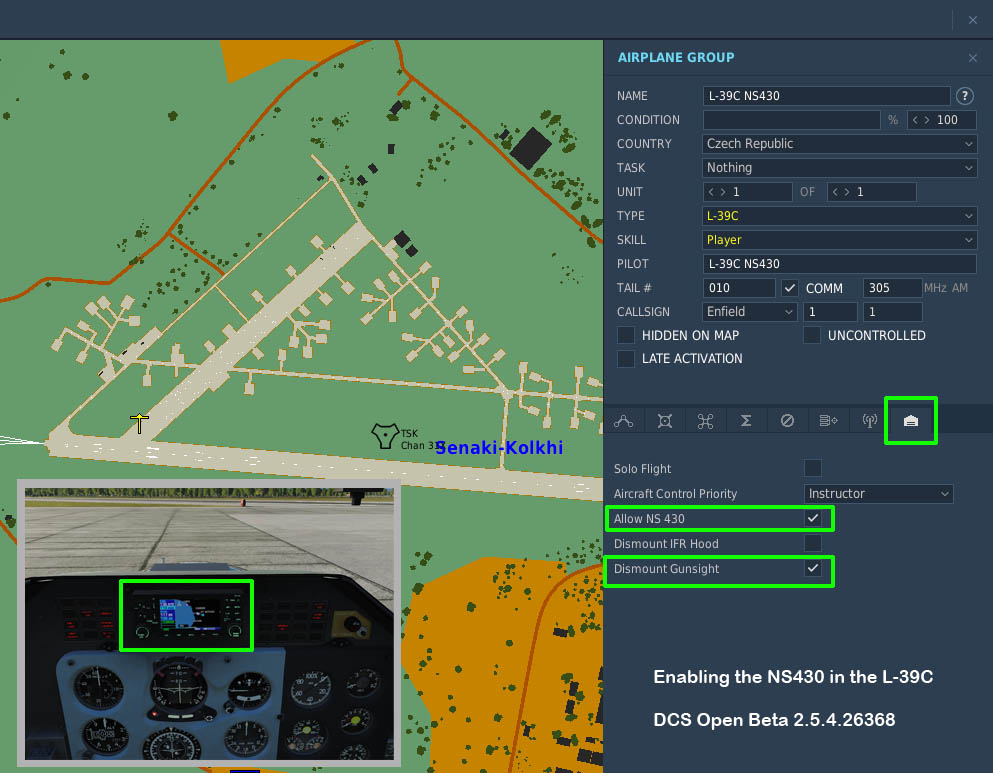Click the Senaki-Kolkhi airfield label
The image size is (993, 773).
499,448
